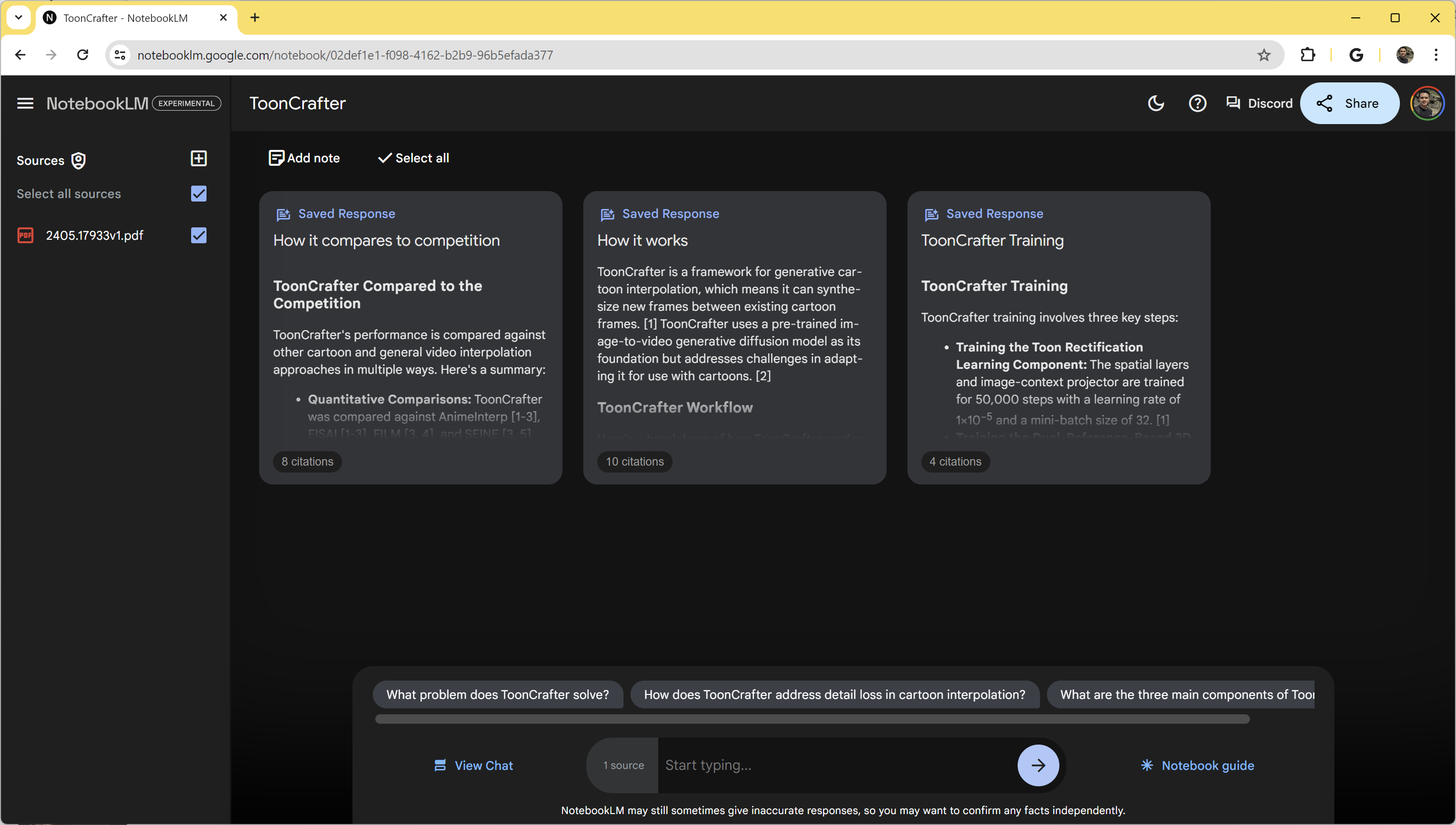Viewport: 1456px width, 825px height.
Task: Toggle the Select all sources checkbox
Action: pos(199,194)
